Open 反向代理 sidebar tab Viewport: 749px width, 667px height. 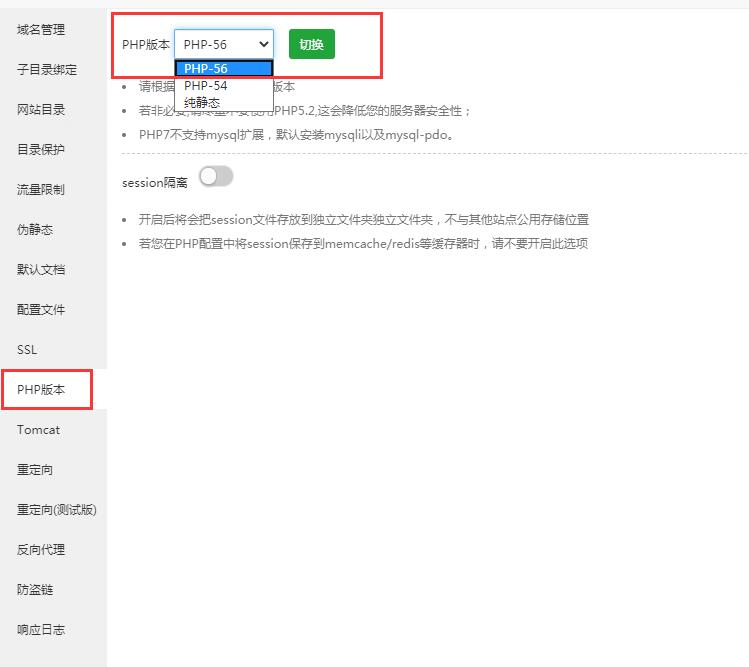coord(41,550)
